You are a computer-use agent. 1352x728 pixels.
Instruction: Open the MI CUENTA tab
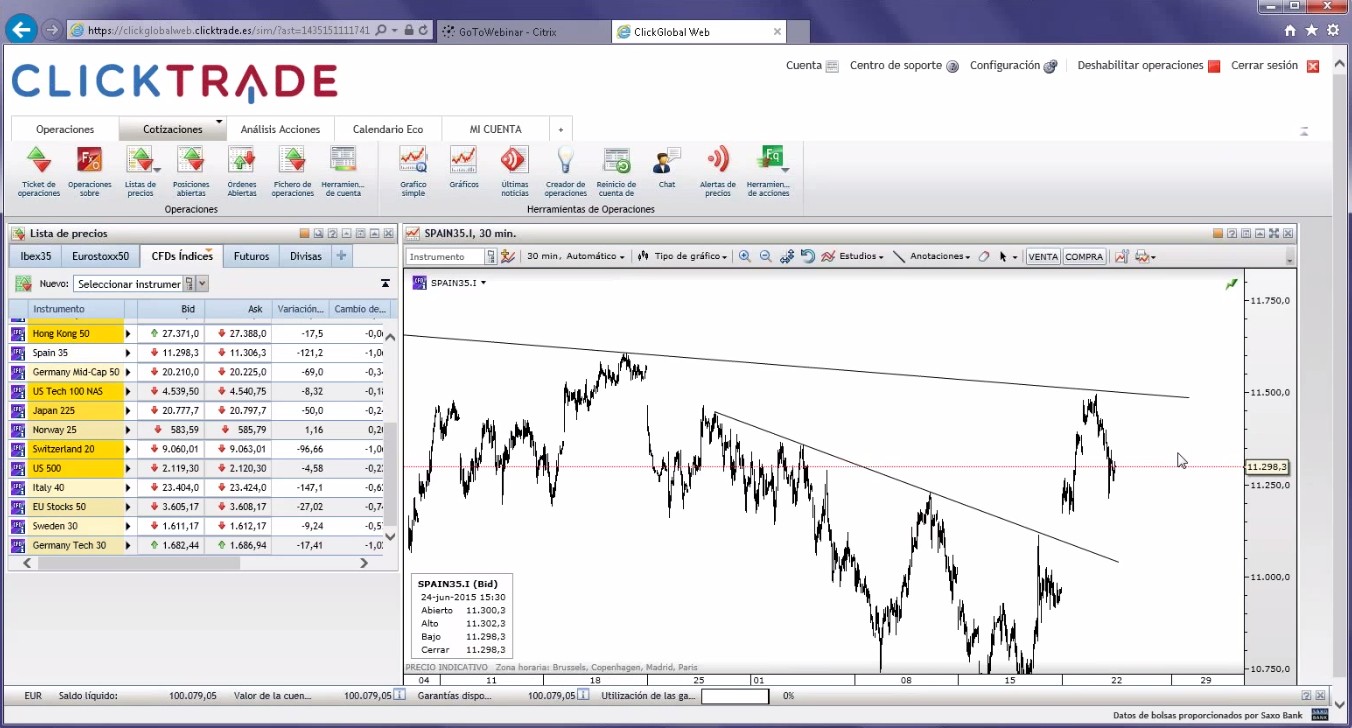click(x=496, y=129)
